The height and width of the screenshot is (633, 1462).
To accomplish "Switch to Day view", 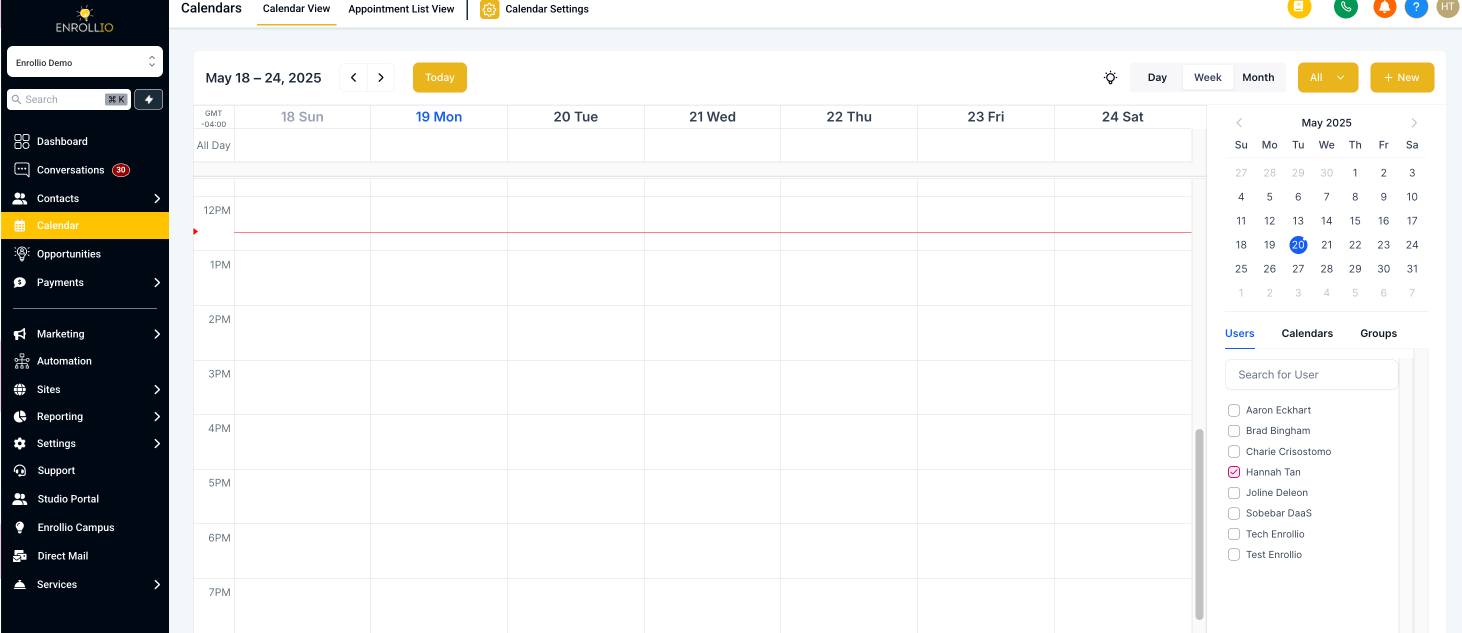I will [1157, 78].
